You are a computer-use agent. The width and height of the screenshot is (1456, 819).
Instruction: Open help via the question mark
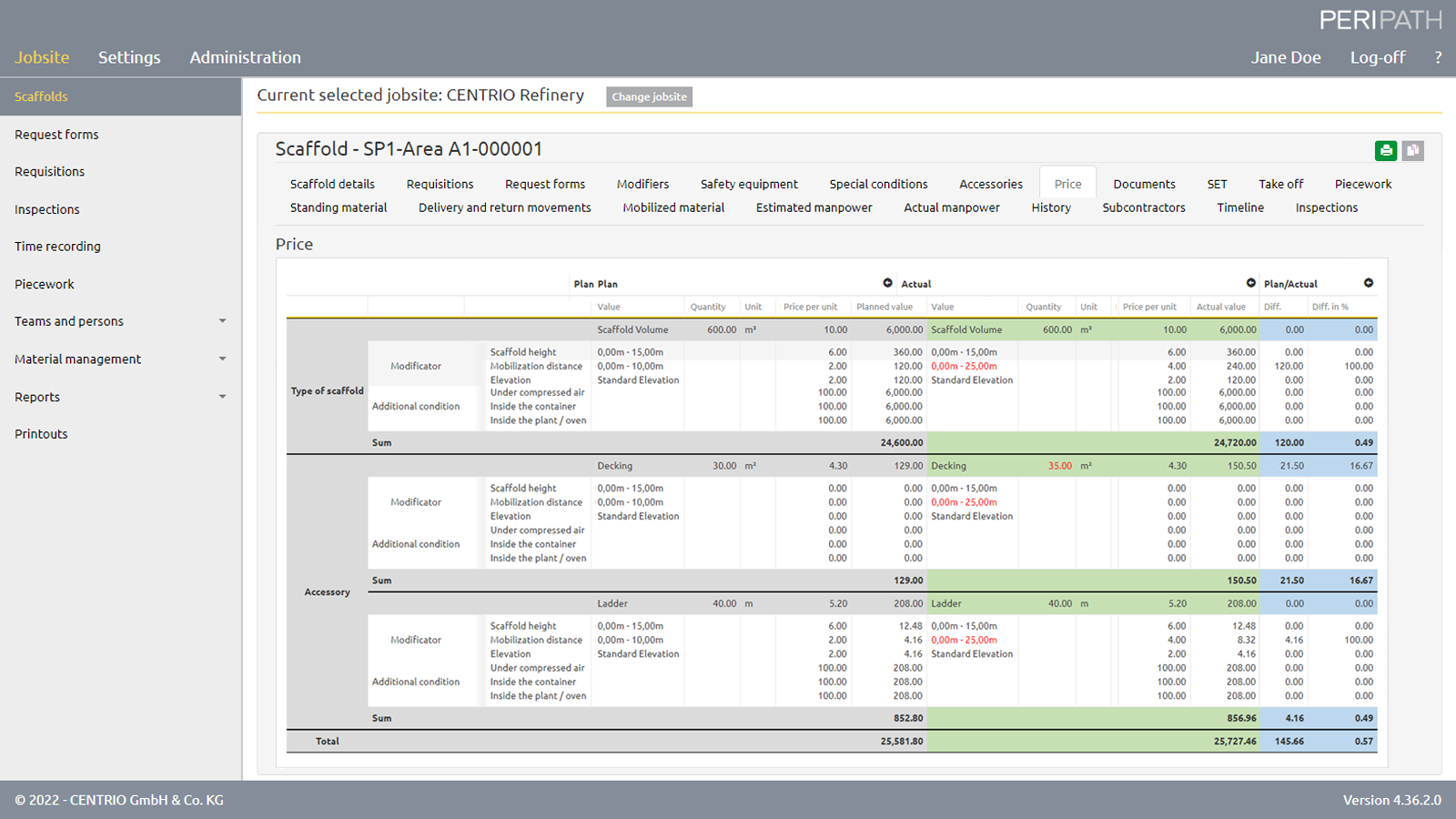click(x=1438, y=57)
